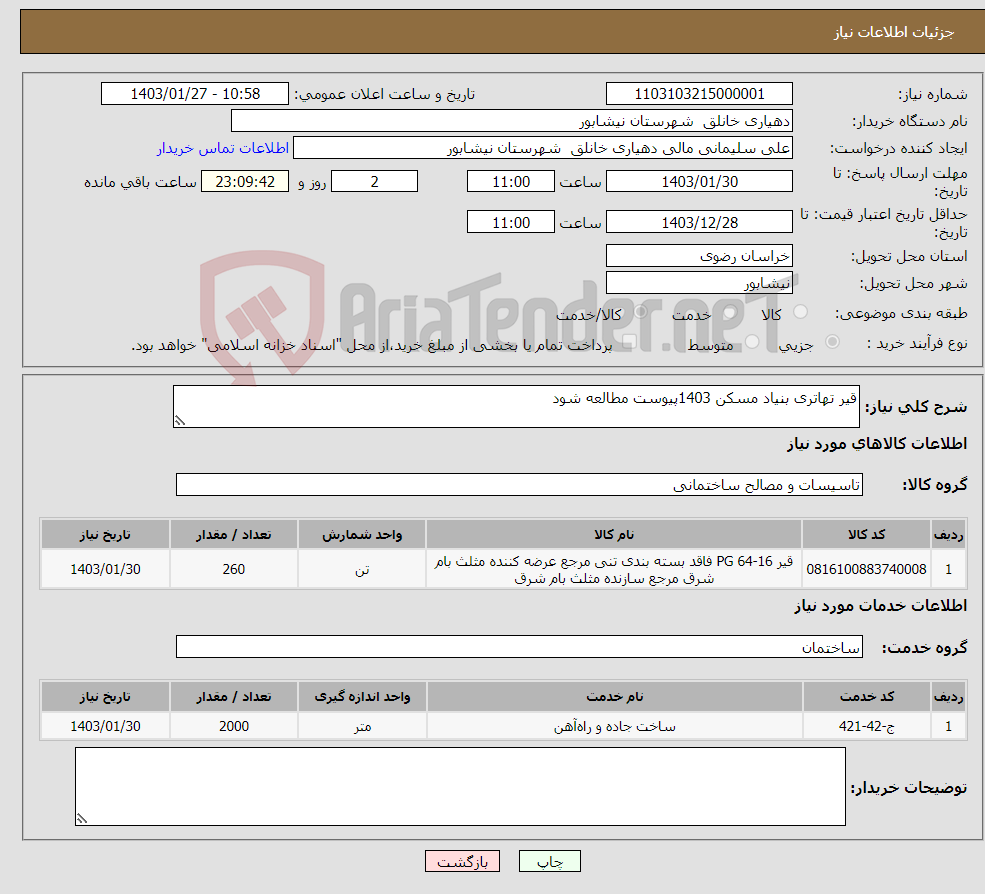985x894 pixels.
Task: Click the delivery city field نیشابور
Action: pos(699,283)
